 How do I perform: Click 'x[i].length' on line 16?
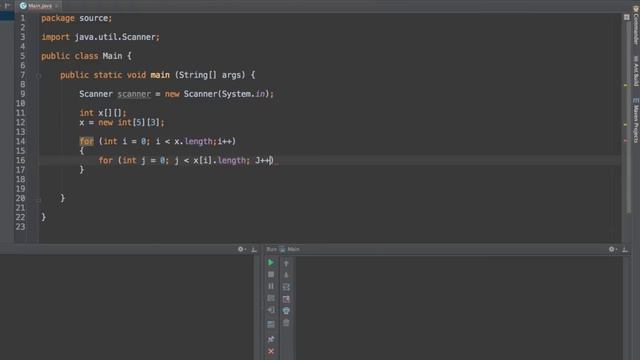pos(220,160)
